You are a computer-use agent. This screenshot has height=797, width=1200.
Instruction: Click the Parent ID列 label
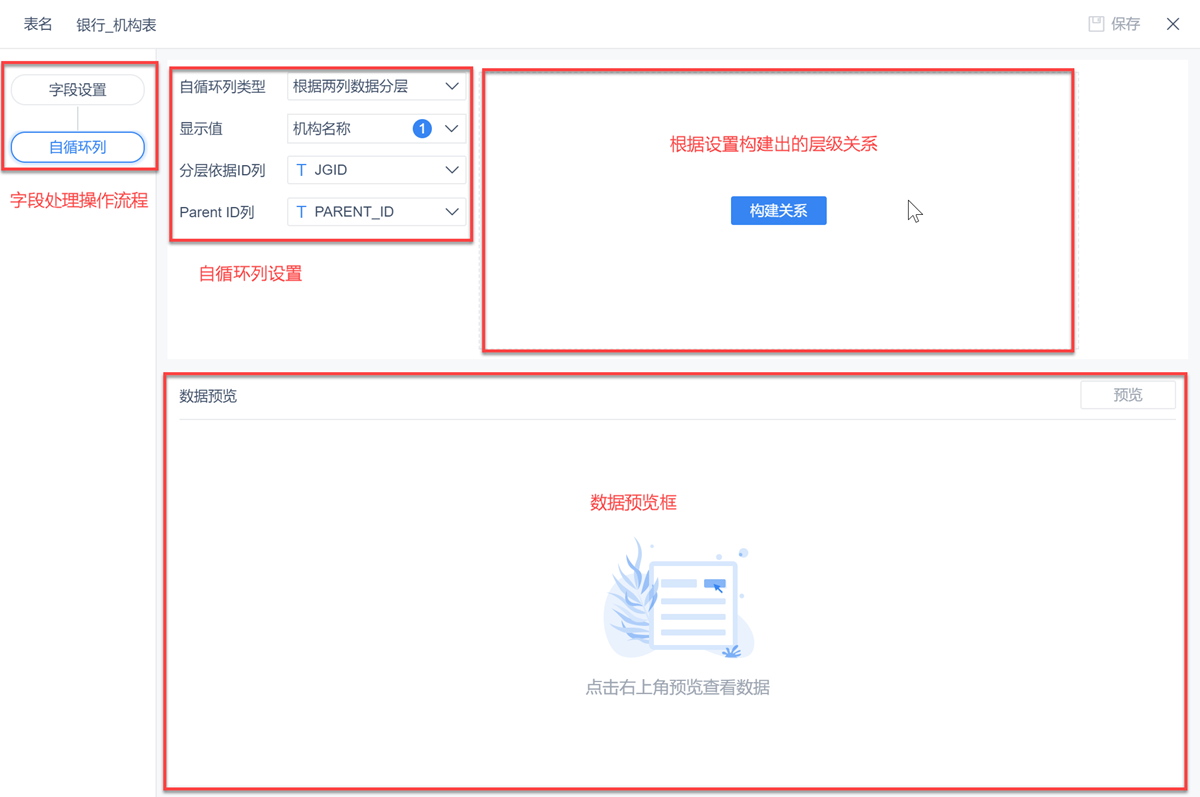pyautogui.click(x=217, y=212)
